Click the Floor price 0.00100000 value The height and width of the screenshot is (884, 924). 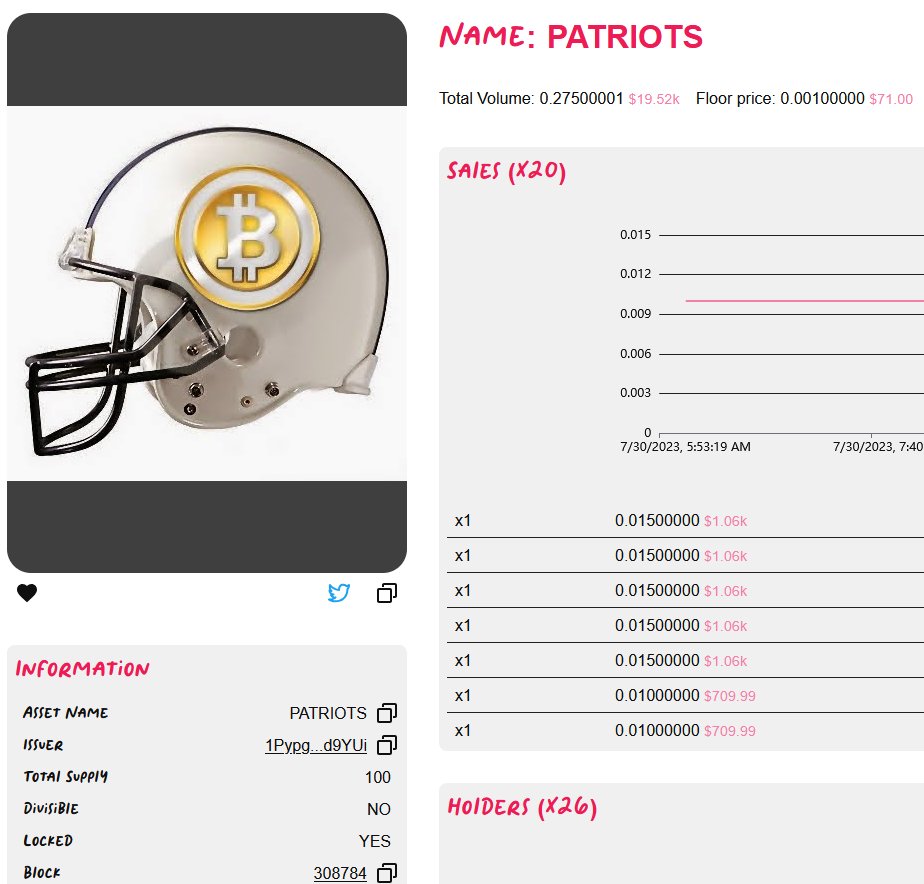tap(822, 98)
